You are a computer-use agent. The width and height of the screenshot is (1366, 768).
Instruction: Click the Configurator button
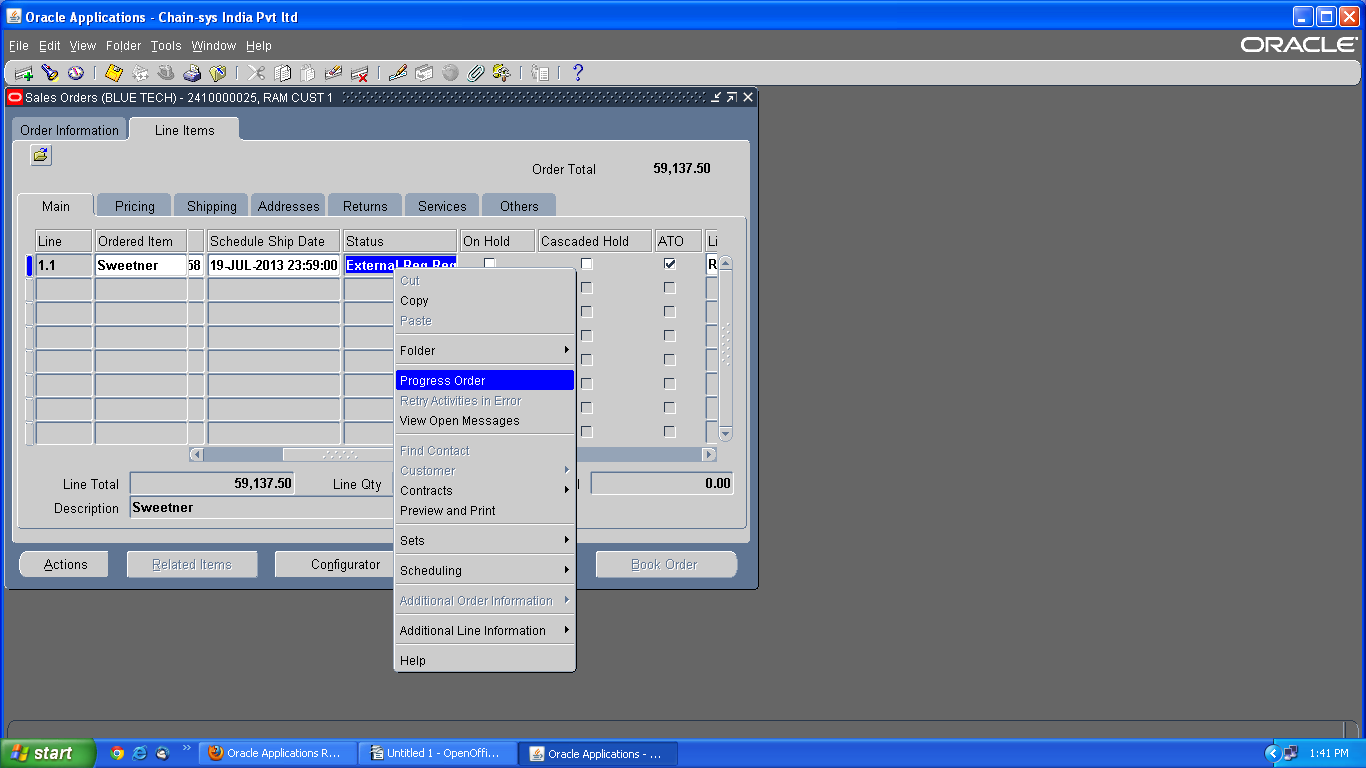pos(335,564)
